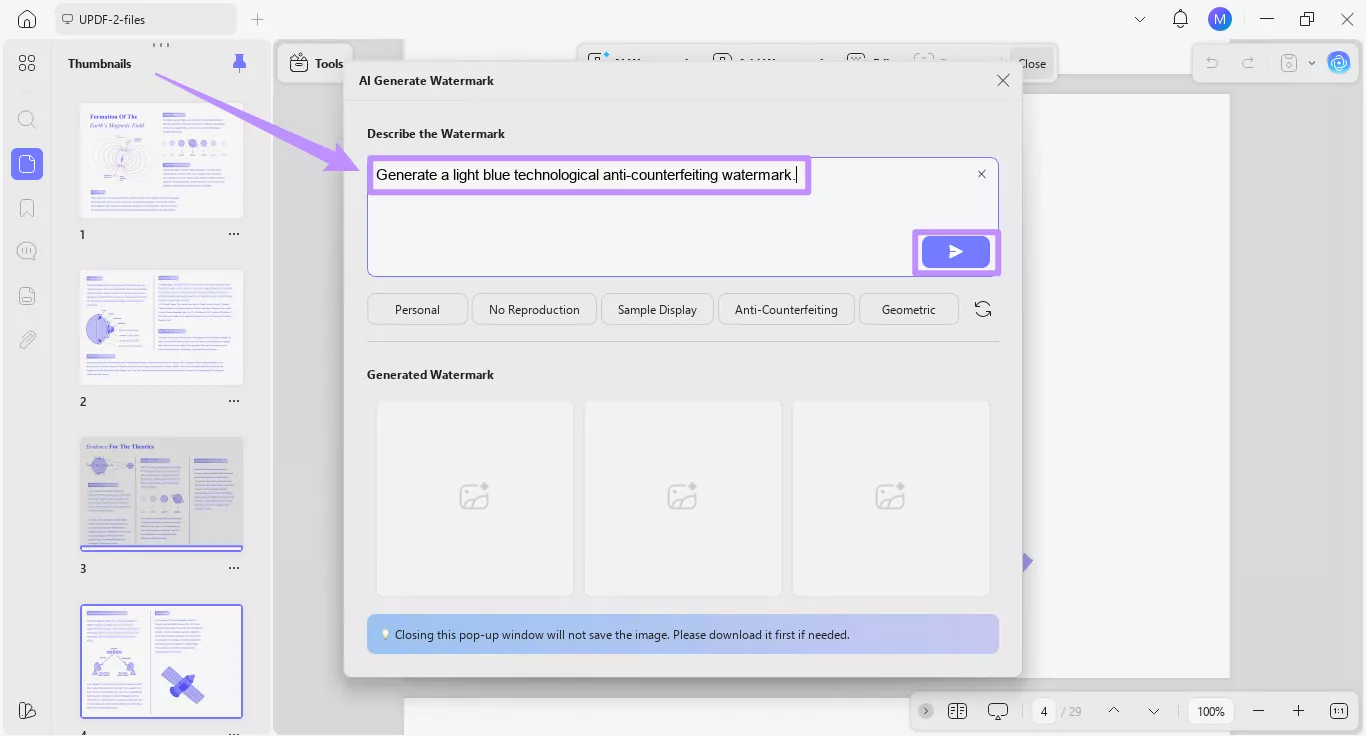Zoom in with the plus button
Screen dimensions: 1366x736
click(x=1298, y=711)
